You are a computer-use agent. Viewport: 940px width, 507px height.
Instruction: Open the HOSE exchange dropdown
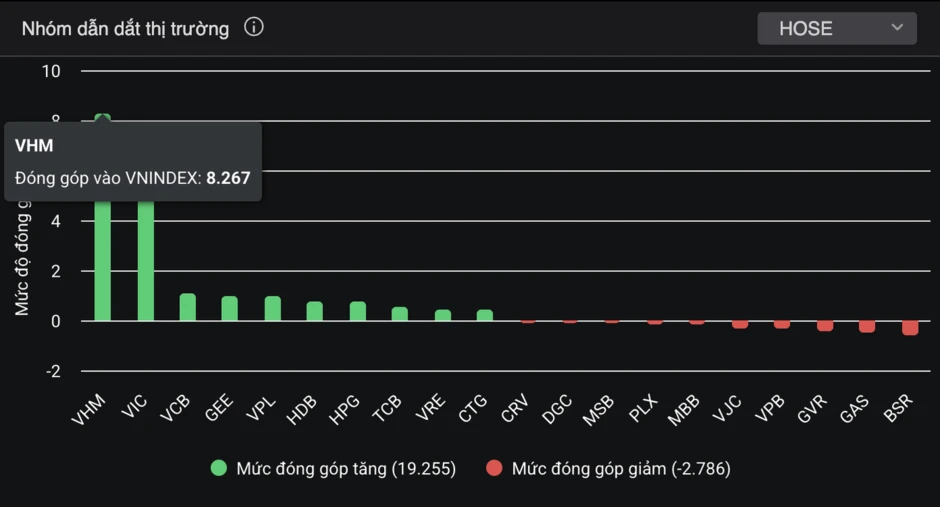(x=837, y=28)
